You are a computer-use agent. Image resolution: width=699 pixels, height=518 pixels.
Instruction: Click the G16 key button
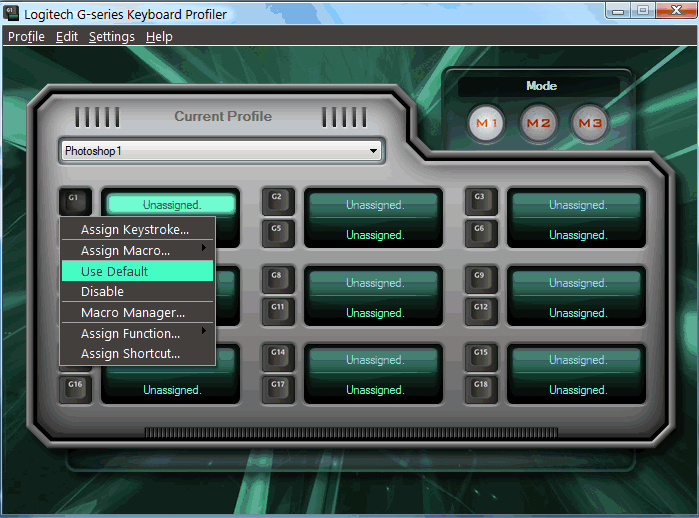75,389
